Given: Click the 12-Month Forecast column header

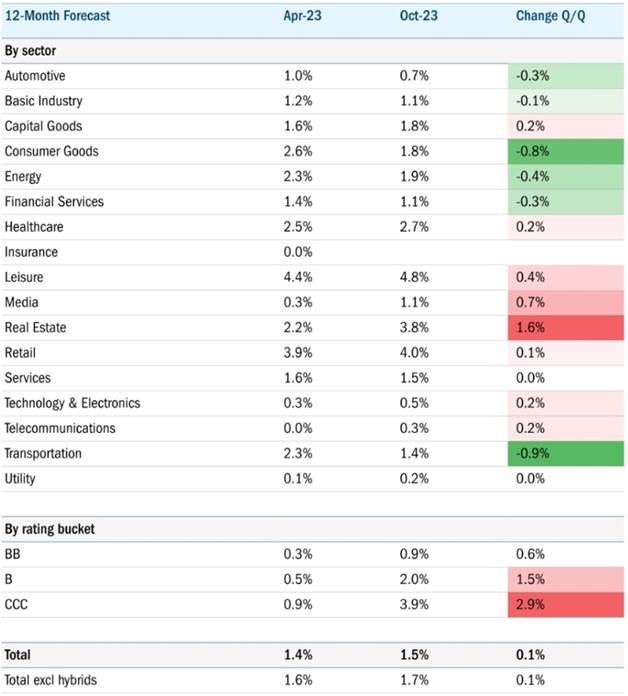Looking at the screenshot, I should coord(57,16).
